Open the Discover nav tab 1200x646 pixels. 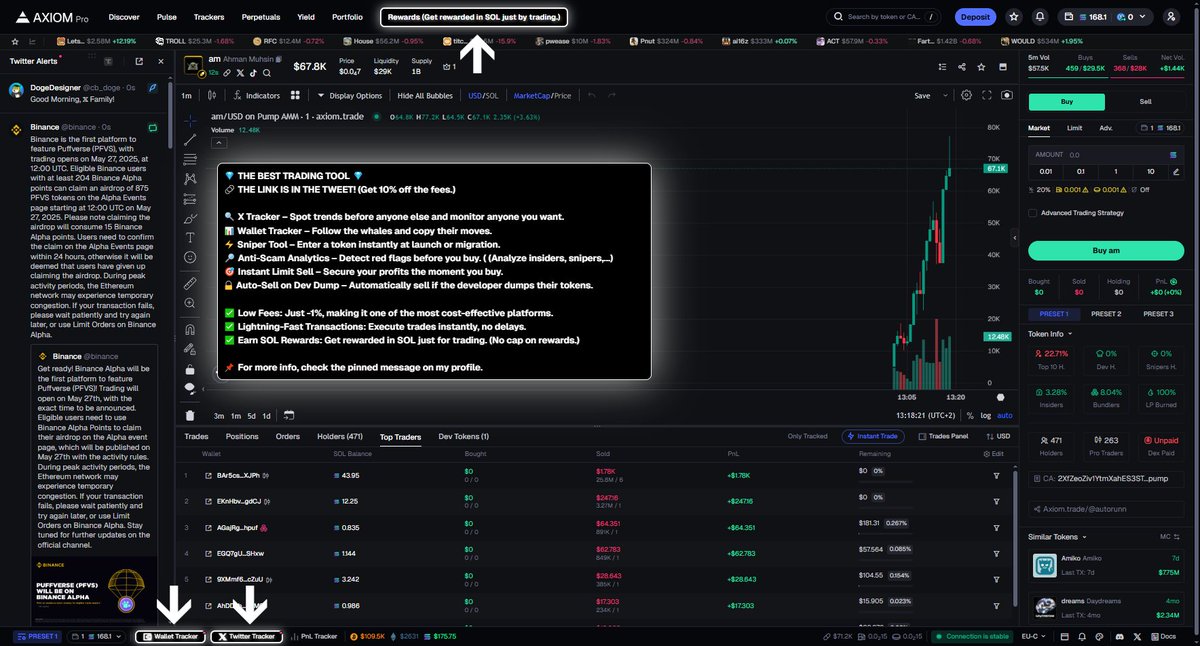124,17
